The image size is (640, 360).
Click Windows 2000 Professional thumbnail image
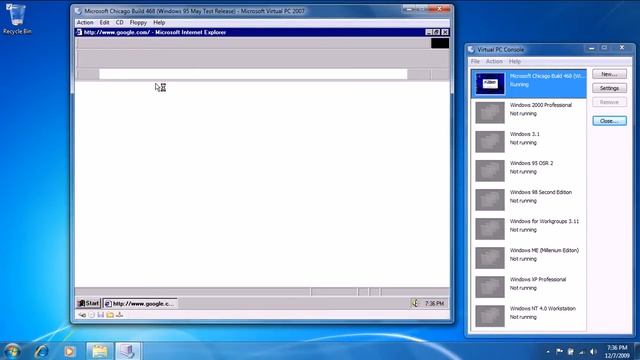coord(490,112)
